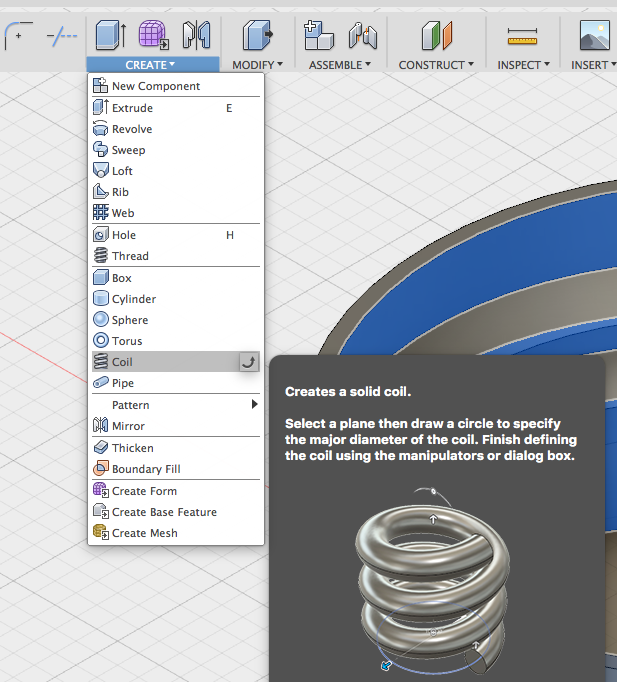This screenshot has width=617, height=682.
Task: Click the Extrude toolbar icon
Action: click(111, 35)
